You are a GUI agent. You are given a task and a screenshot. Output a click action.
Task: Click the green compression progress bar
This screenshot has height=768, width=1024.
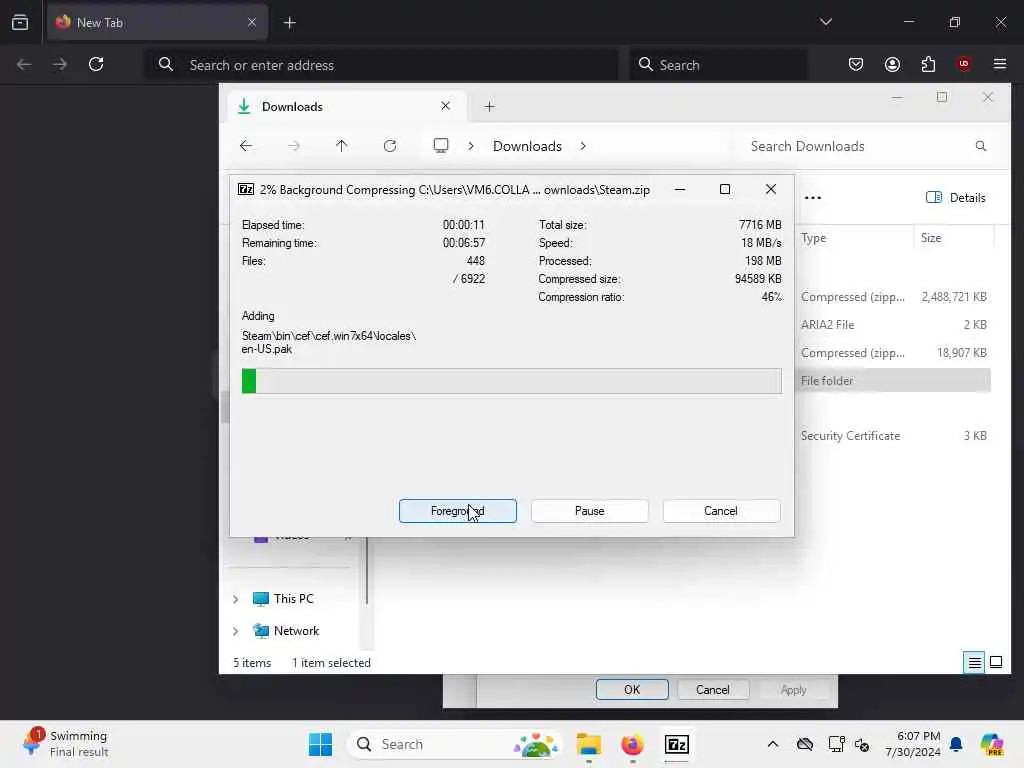[511, 381]
